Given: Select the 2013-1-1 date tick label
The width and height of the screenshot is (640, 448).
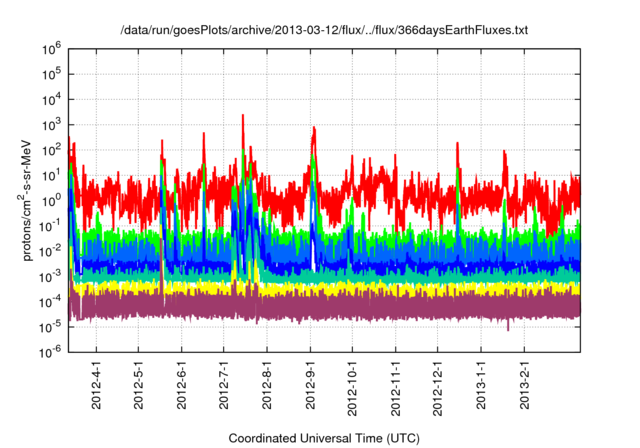Looking at the screenshot, I should click(x=480, y=384).
